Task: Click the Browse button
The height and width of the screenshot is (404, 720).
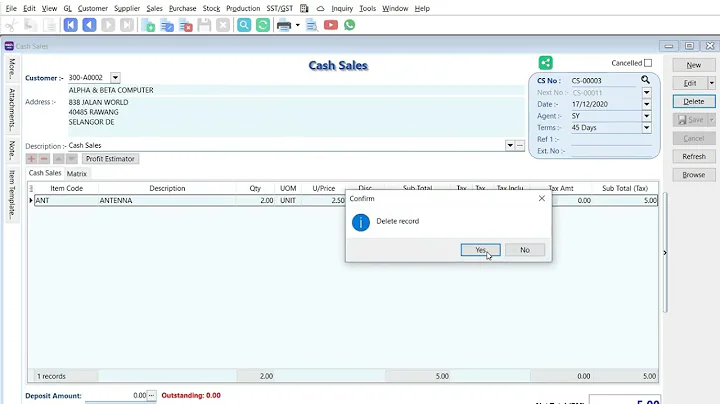Action: pos(694,175)
